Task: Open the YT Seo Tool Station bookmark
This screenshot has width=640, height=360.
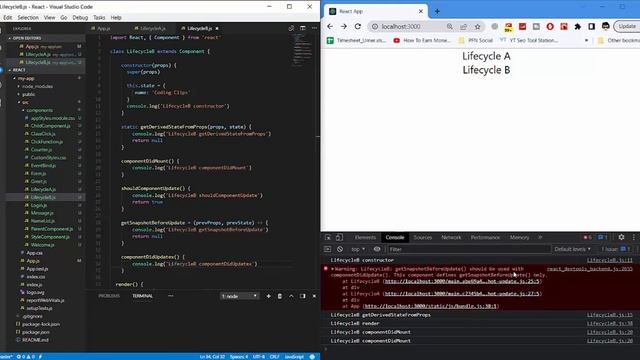Action: [x=529, y=40]
